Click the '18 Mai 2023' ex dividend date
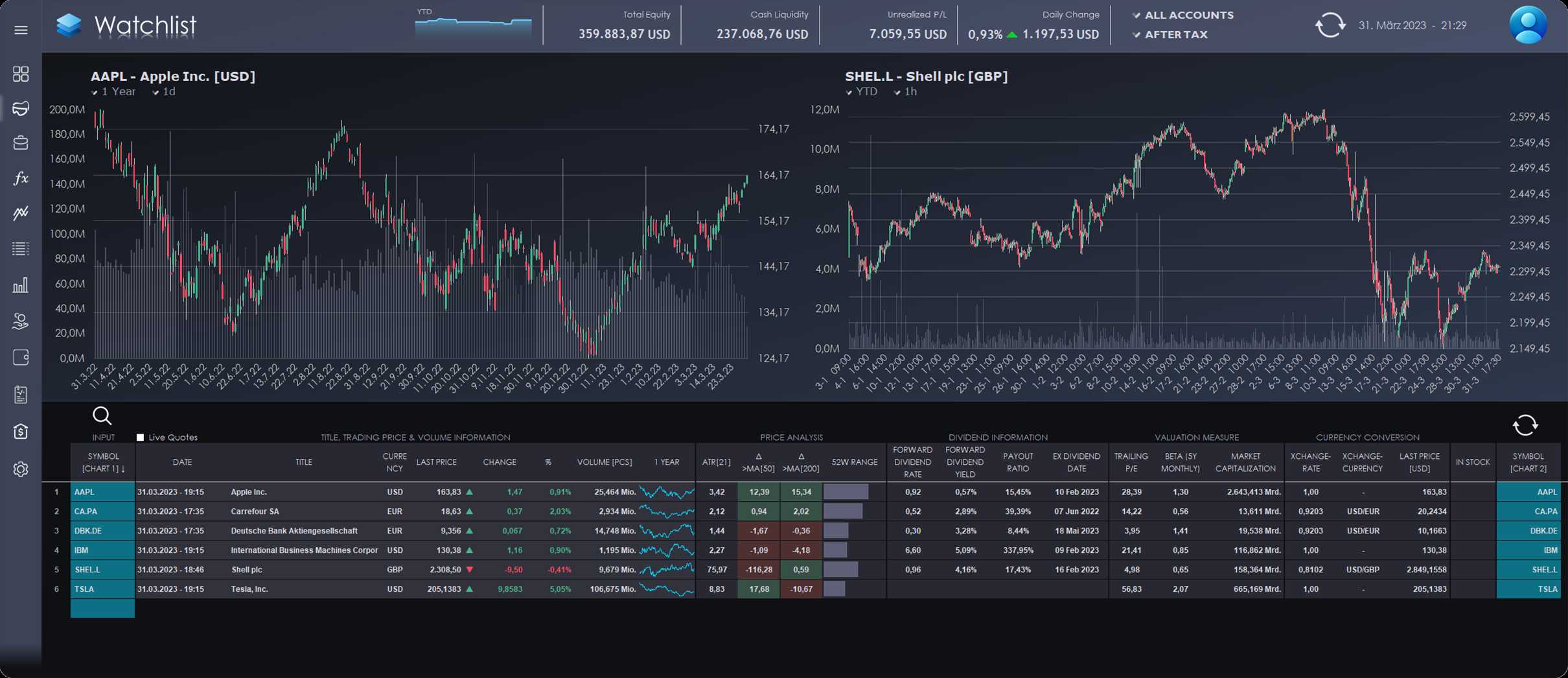Viewport: 1568px width, 678px height. click(x=1076, y=531)
